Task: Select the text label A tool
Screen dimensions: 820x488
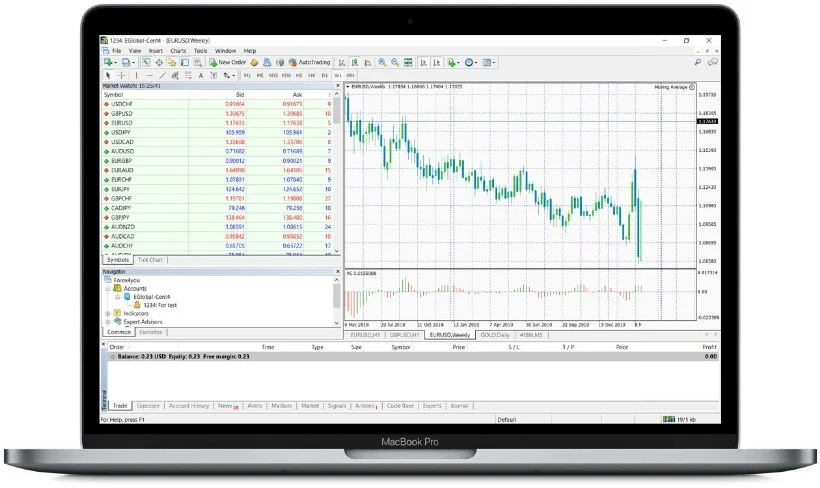Action: (x=201, y=75)
